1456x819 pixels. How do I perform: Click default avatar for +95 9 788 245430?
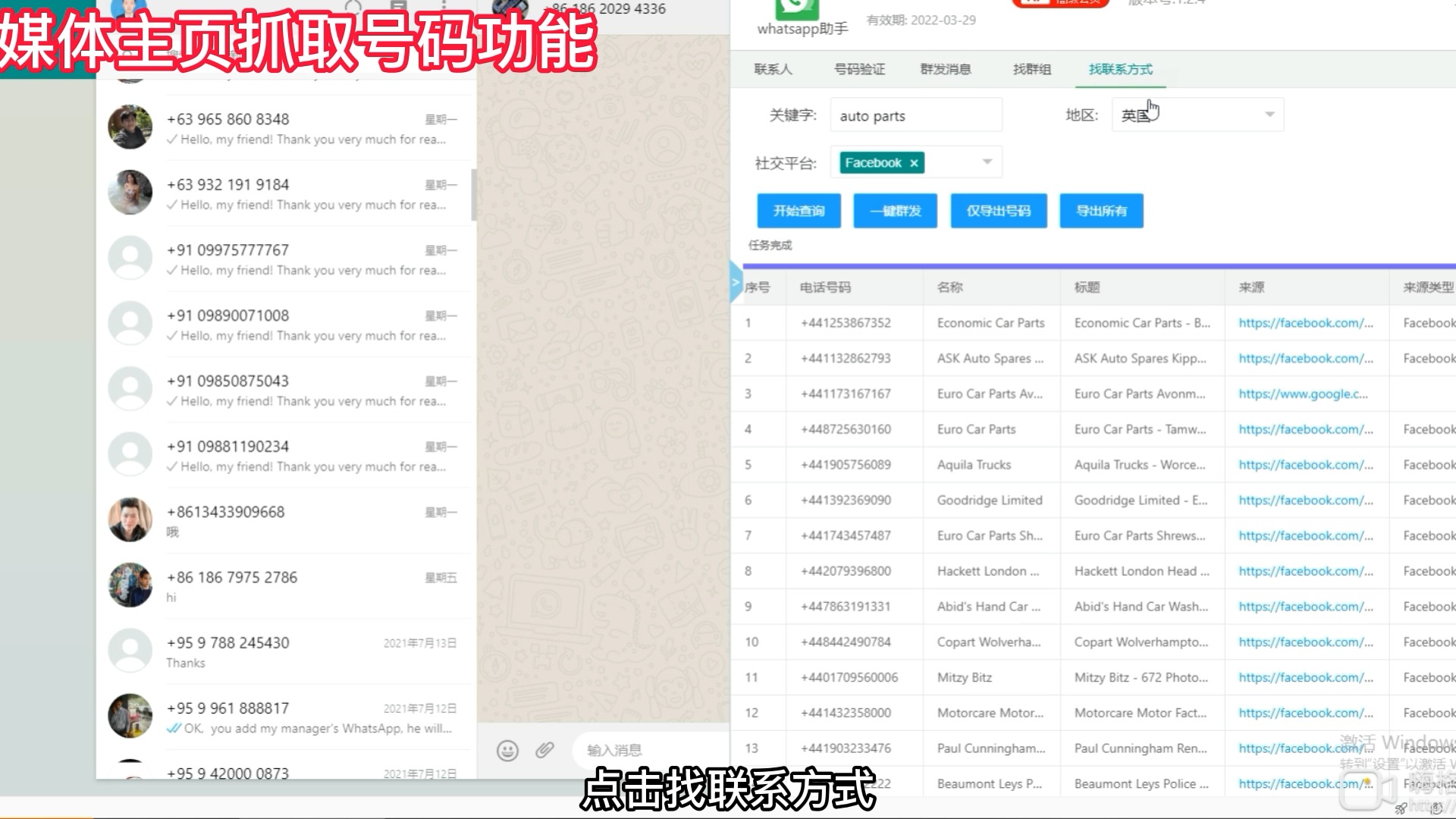(x=130, y=651)
